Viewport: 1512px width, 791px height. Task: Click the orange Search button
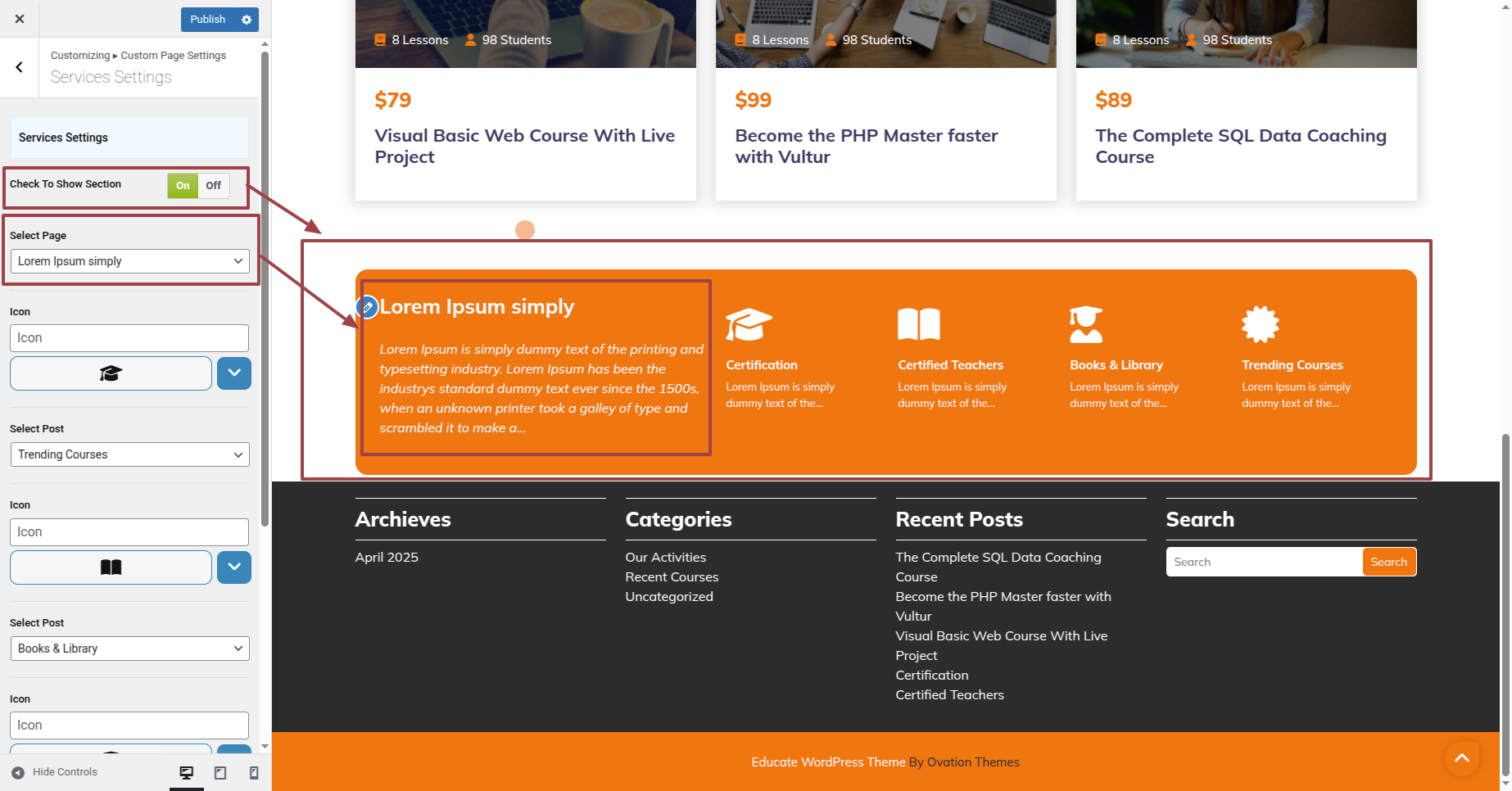pyautogui.click(x=1389, y=562)
